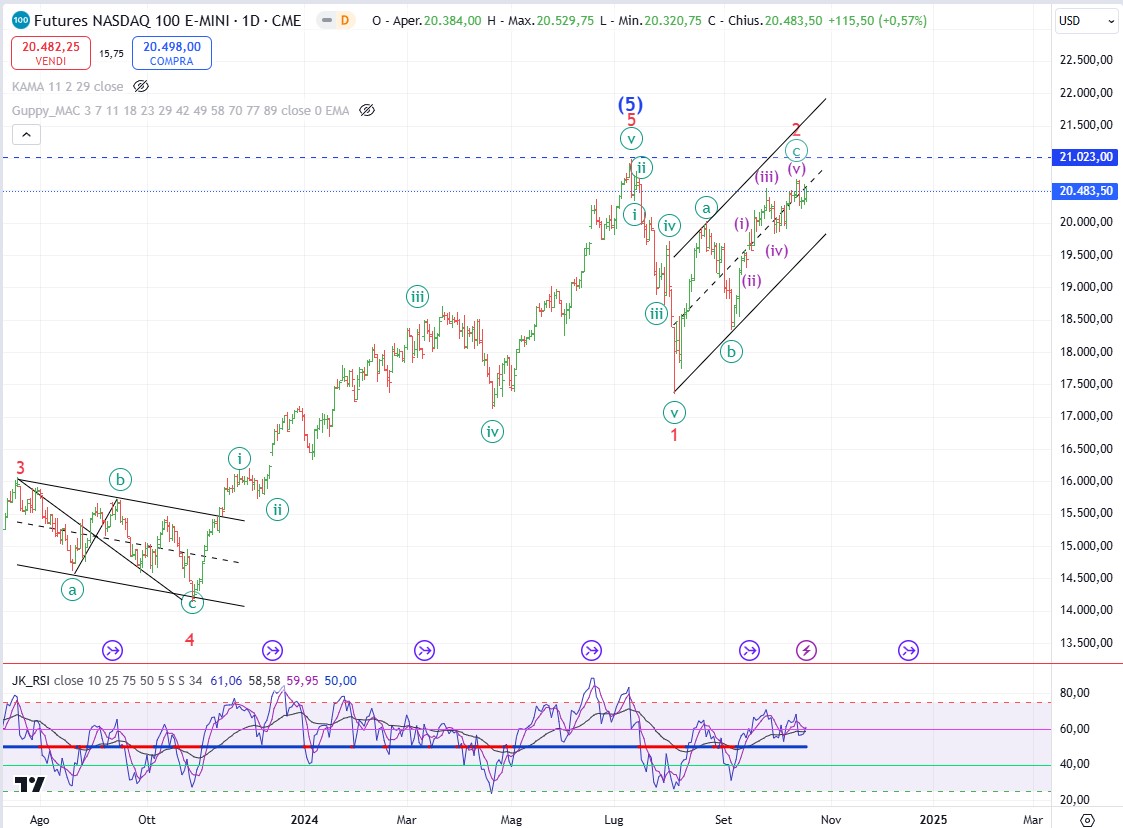This screenshot has width=1123, height=828.
Task: Toggle the pill indicator beside the D badge
Action: point(327,21)
